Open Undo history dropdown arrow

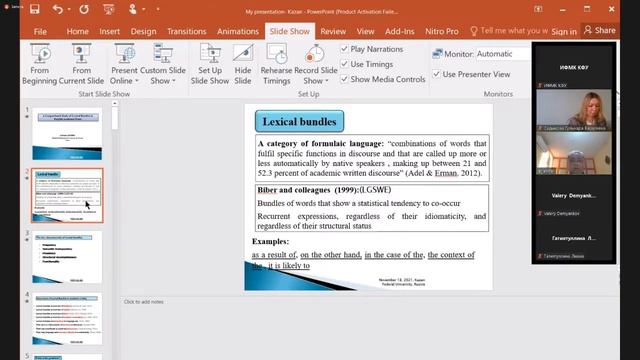tap(69, 9)
